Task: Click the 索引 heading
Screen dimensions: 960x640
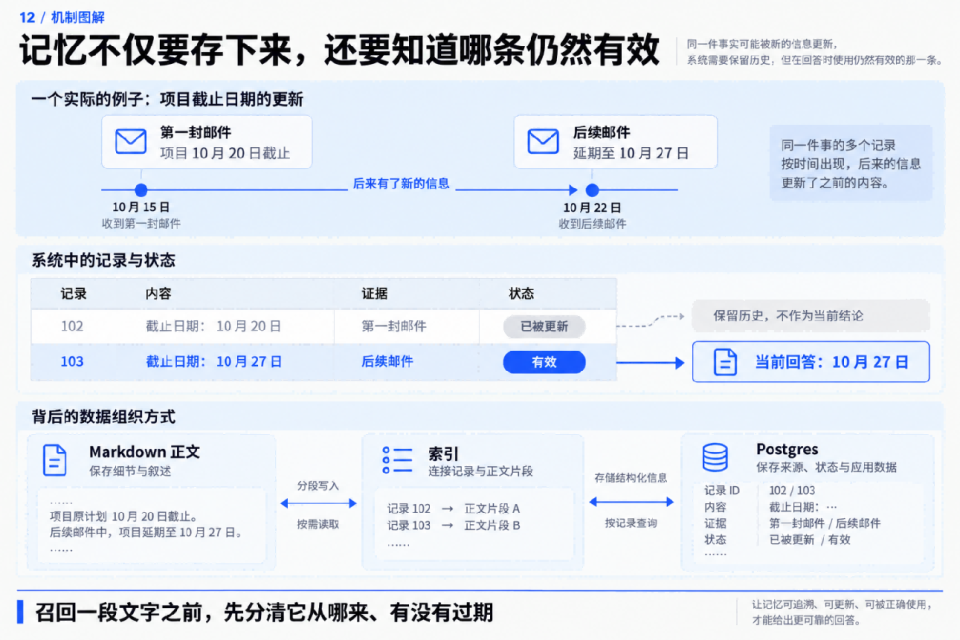Action: pos(443,454)
